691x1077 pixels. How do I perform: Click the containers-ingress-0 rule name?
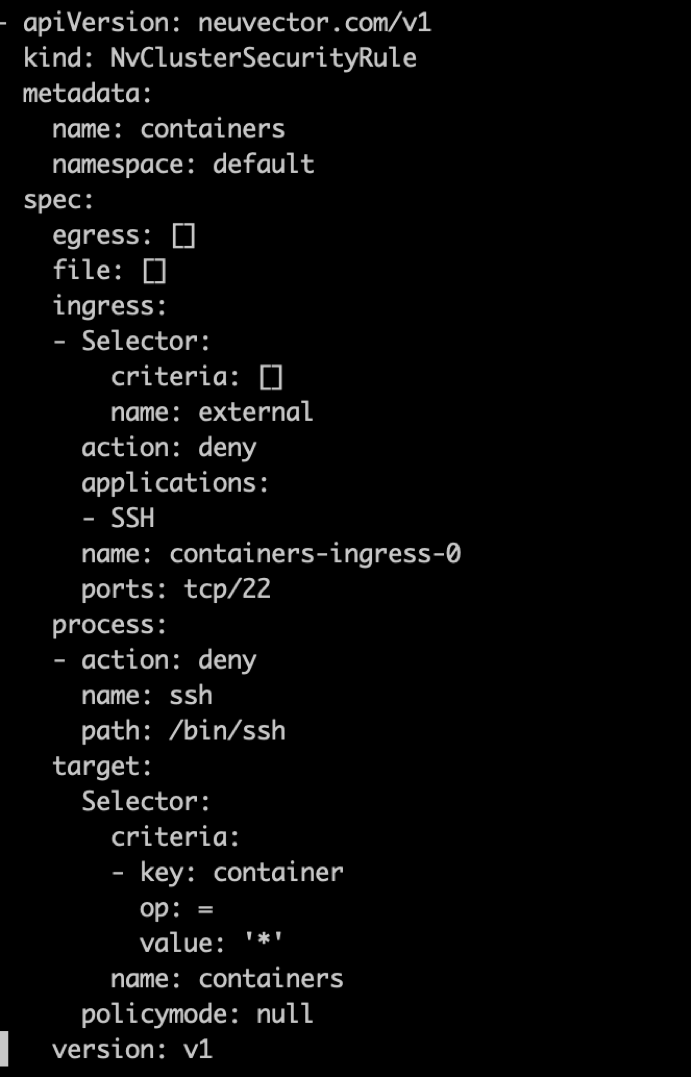click(x=314, y=553)
